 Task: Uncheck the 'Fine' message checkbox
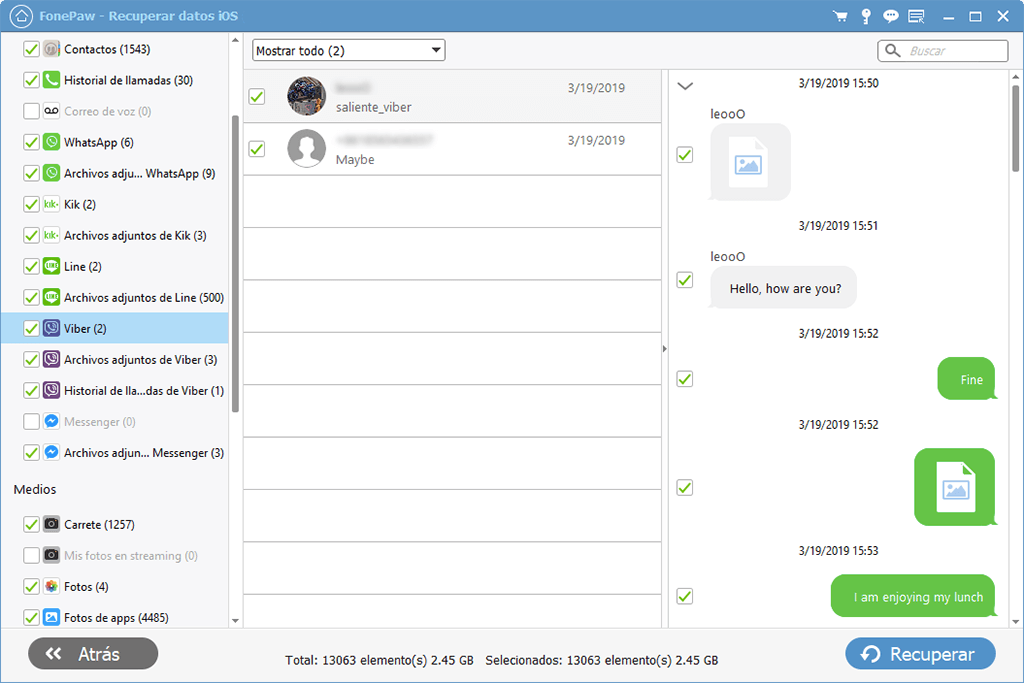pyautogui.click(x=684, y=379)
